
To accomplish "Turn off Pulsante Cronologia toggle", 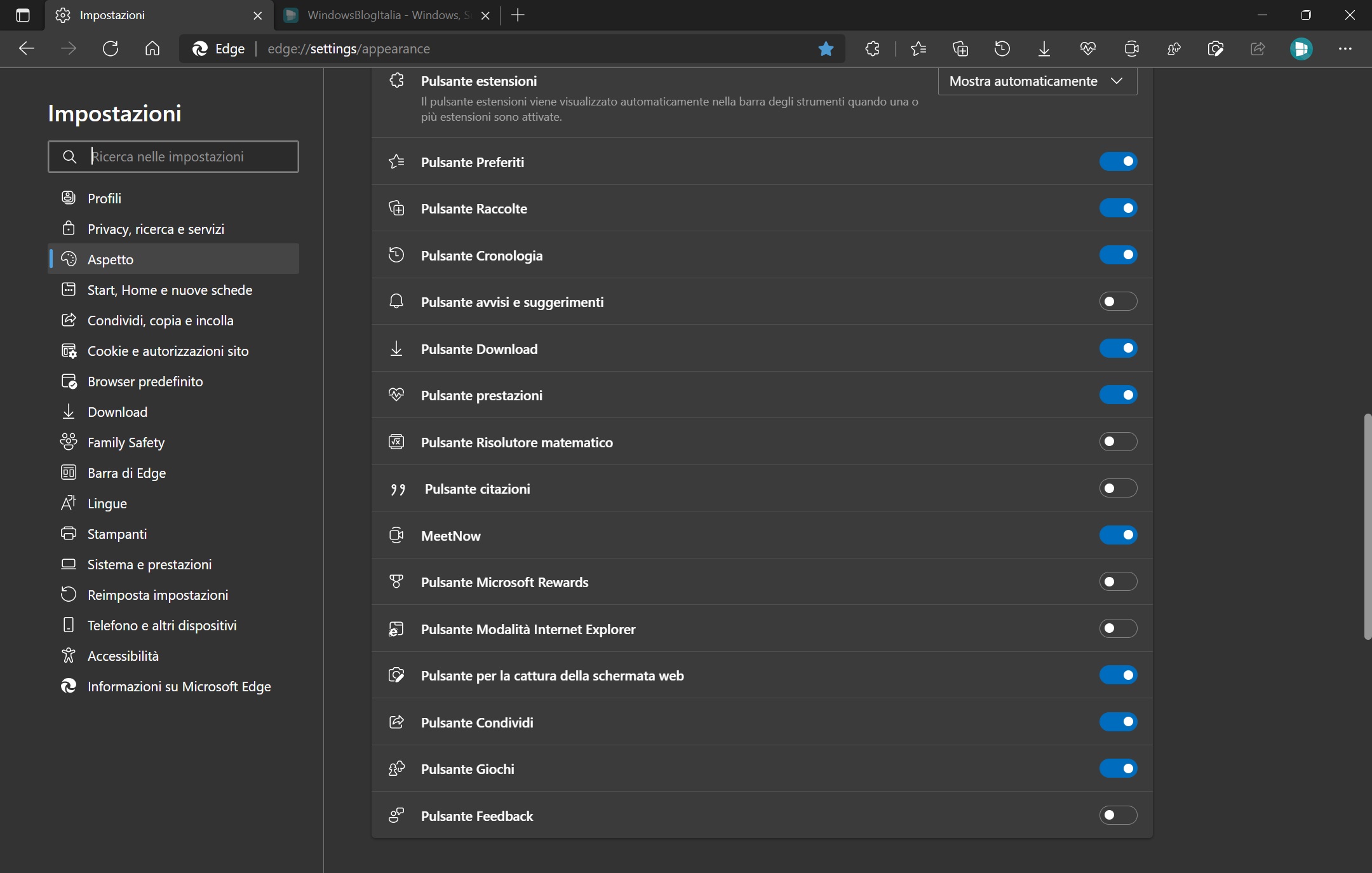I will coord(1118,255).
